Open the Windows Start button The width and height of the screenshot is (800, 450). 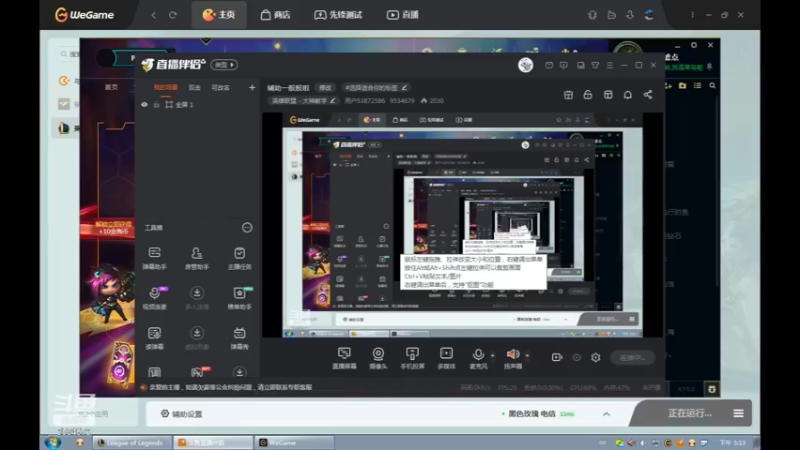click(x=53, y=442)
